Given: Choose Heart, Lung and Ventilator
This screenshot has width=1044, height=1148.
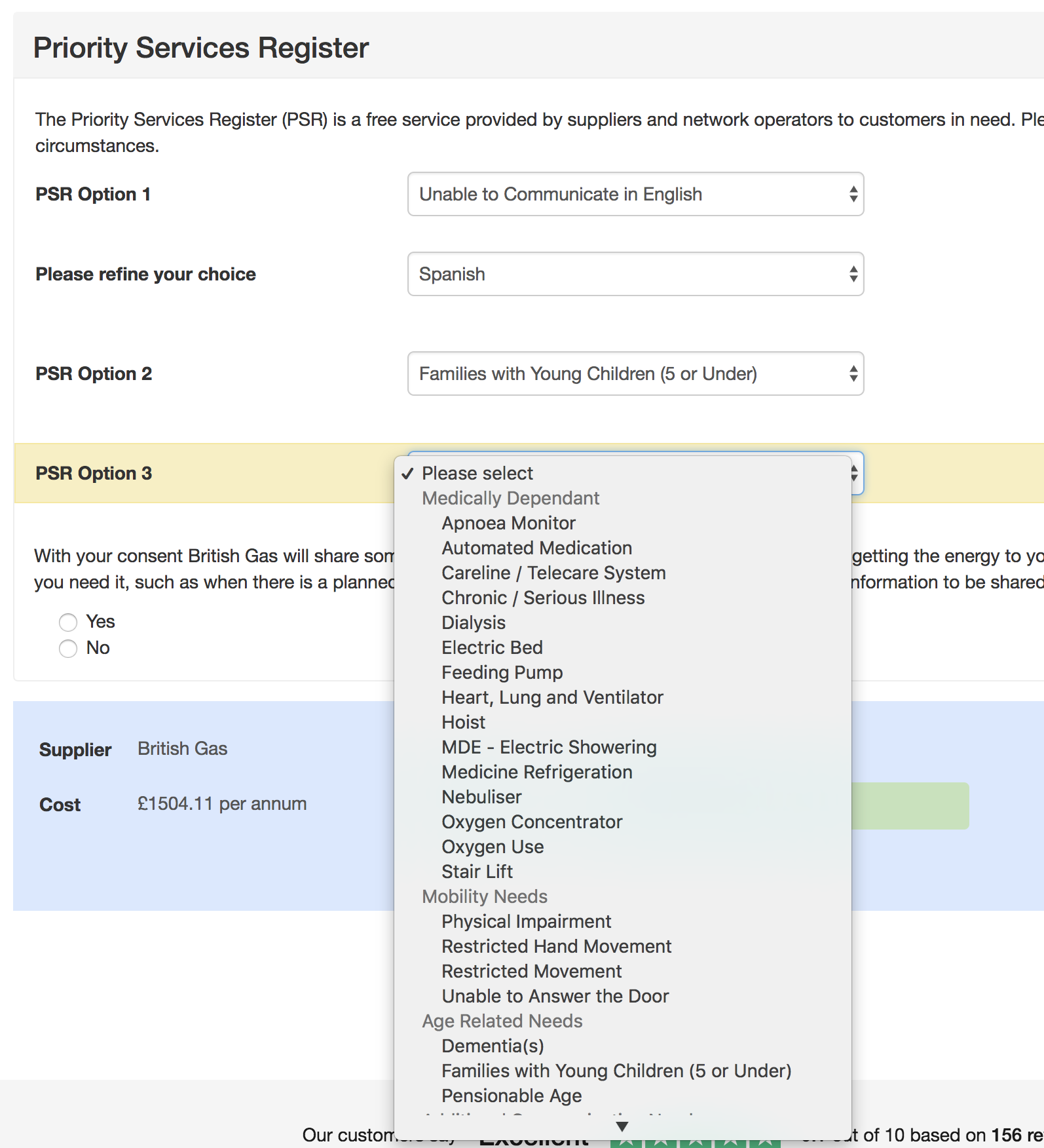Looking at the screenshot, I should coord(623,697).
